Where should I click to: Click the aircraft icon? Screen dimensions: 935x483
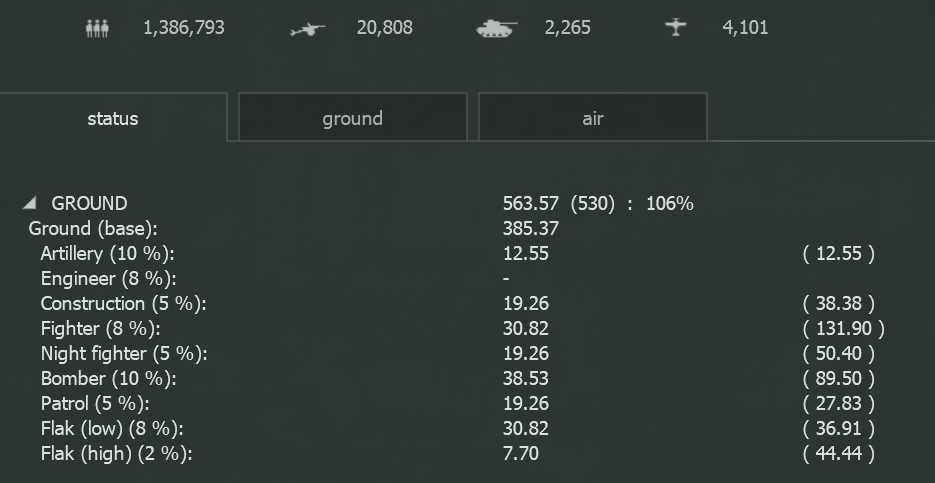pyautogui.click(x=676, y=27)
